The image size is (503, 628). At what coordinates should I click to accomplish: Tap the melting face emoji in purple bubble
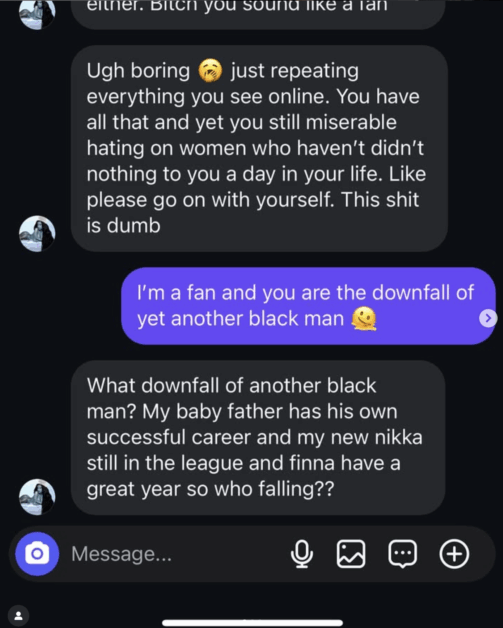point(364,319)
